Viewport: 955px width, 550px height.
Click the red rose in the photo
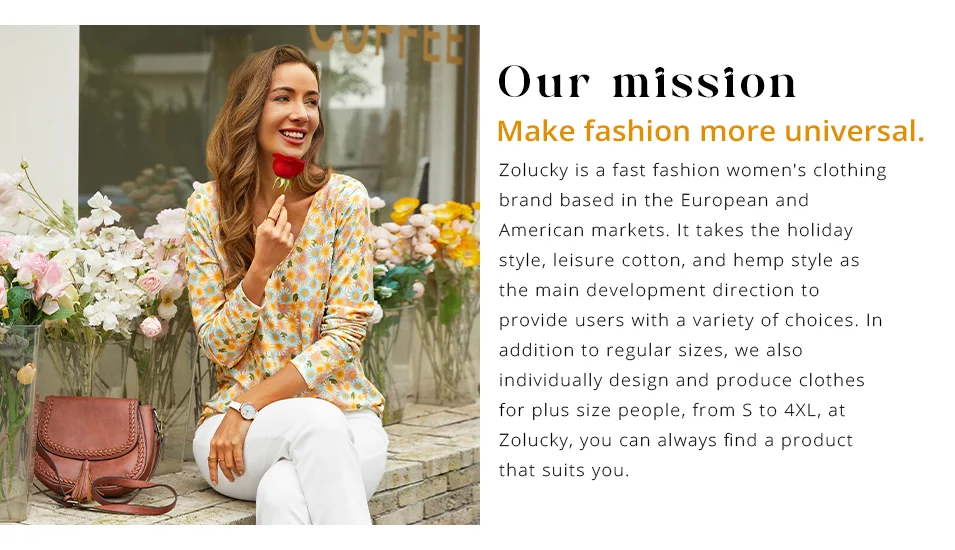click(287, 167)
